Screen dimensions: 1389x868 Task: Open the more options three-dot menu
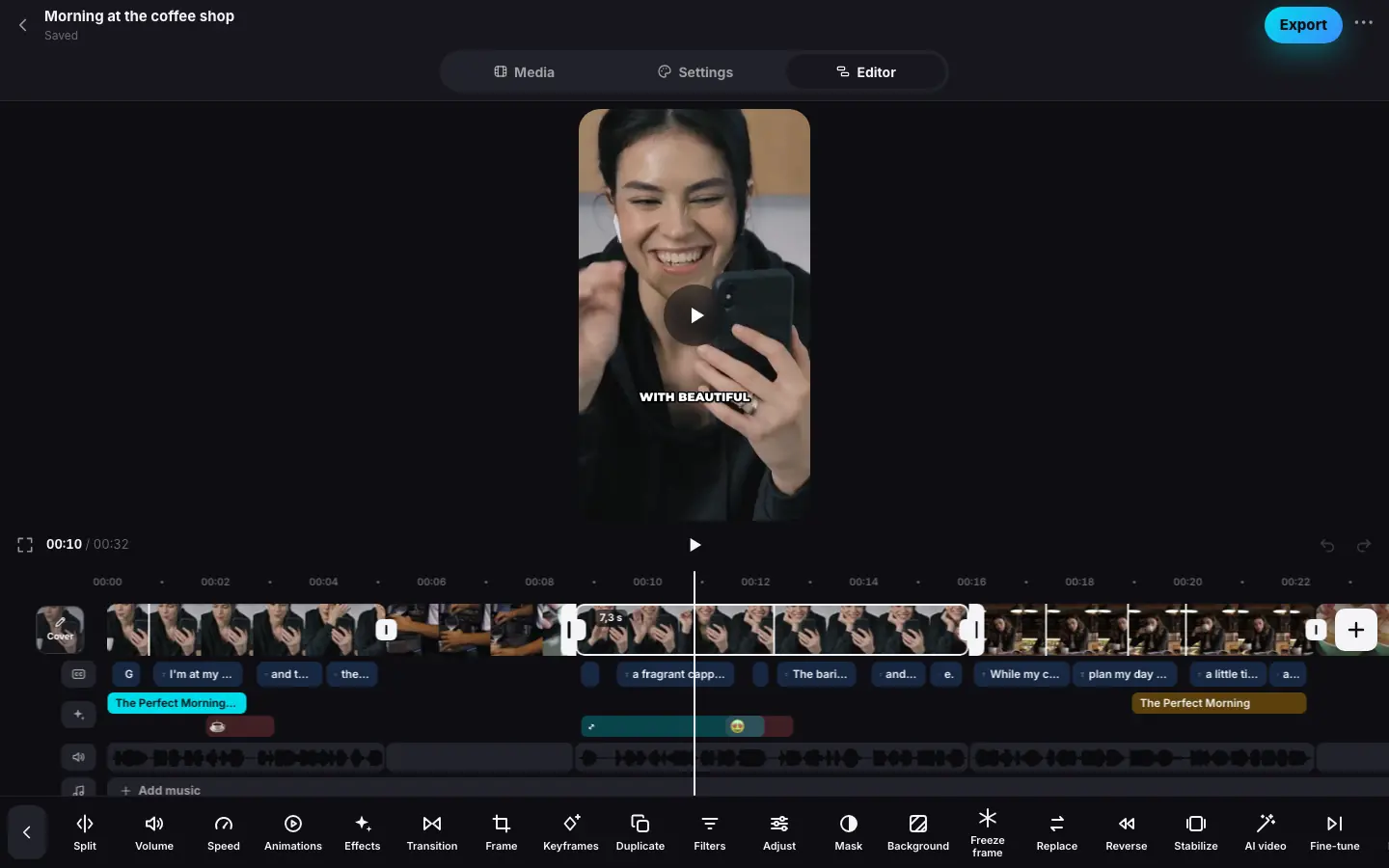(1363, 23)
